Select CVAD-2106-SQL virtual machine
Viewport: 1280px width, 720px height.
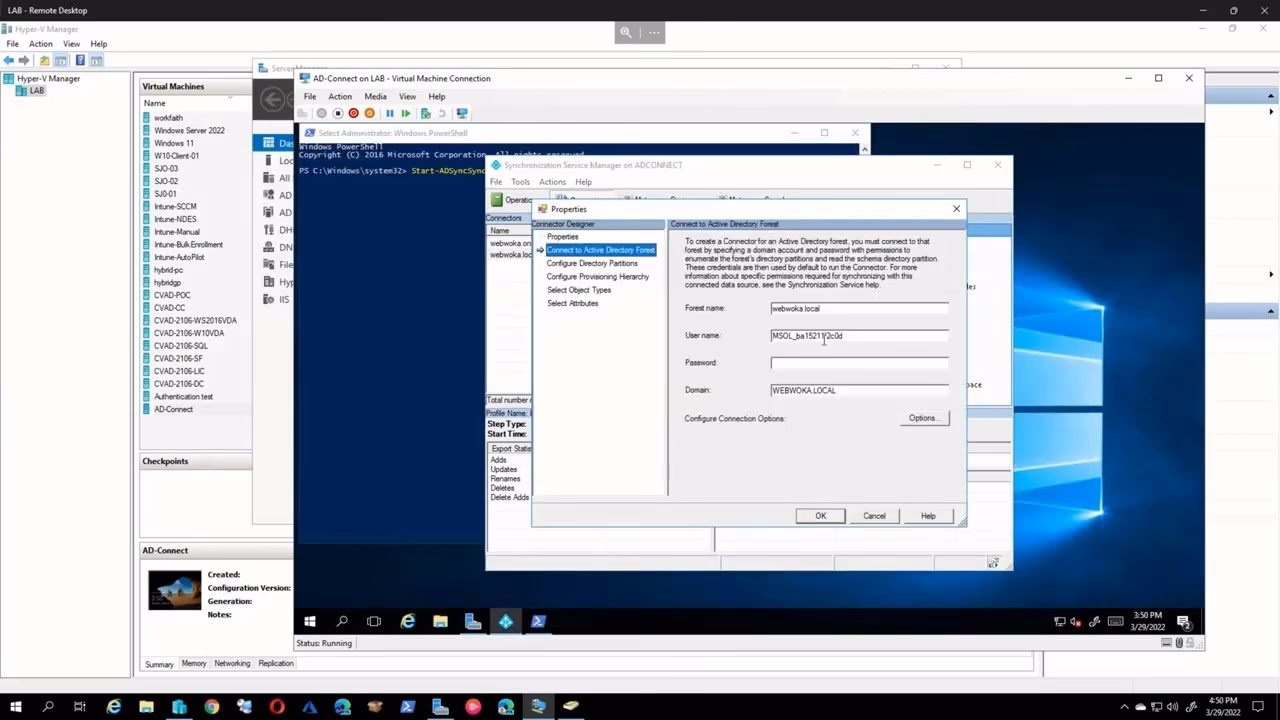[x=181, y=346]
